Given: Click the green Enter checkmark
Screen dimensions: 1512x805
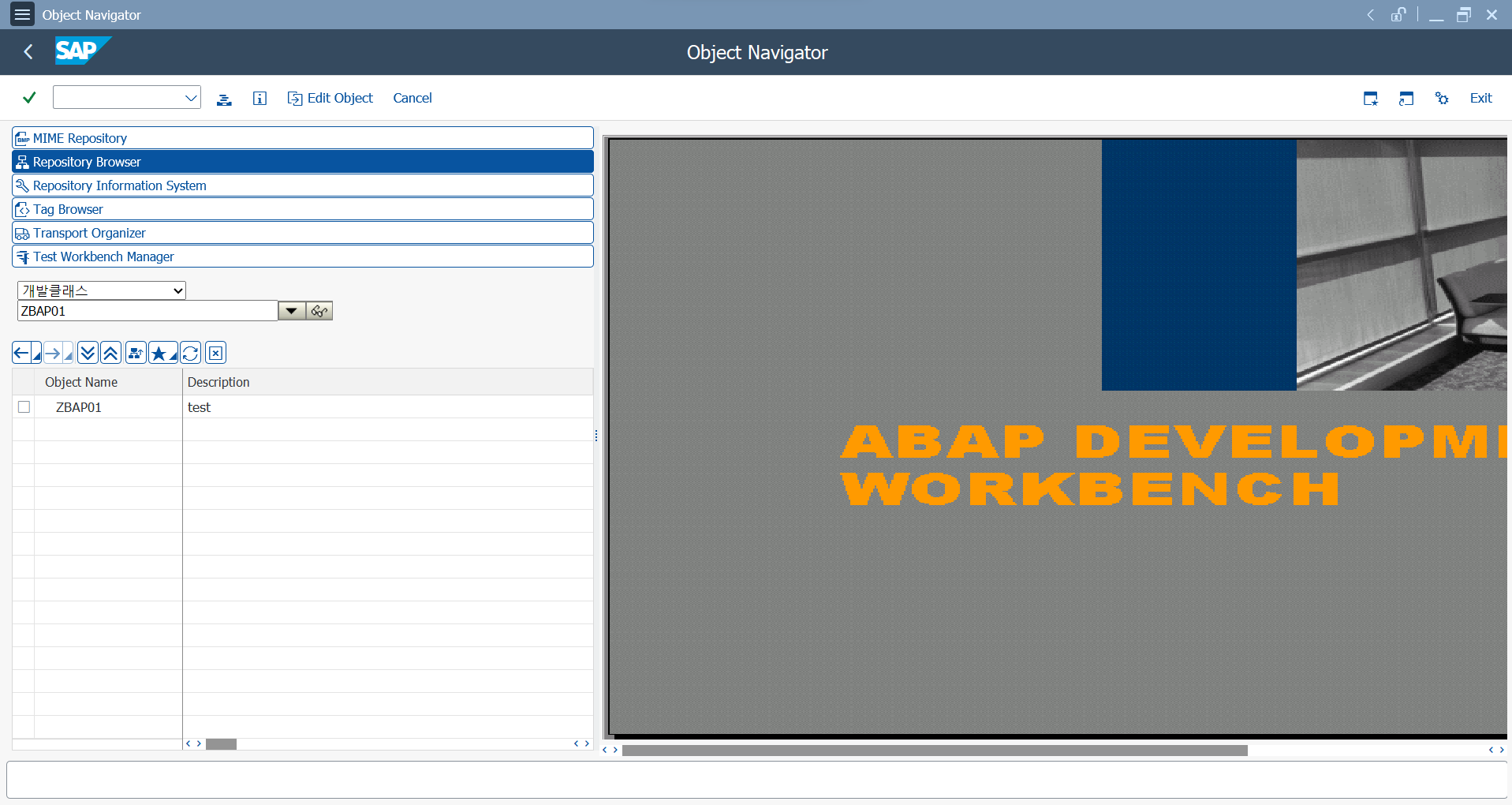Looking at the screenshot, I should point(29,98).
